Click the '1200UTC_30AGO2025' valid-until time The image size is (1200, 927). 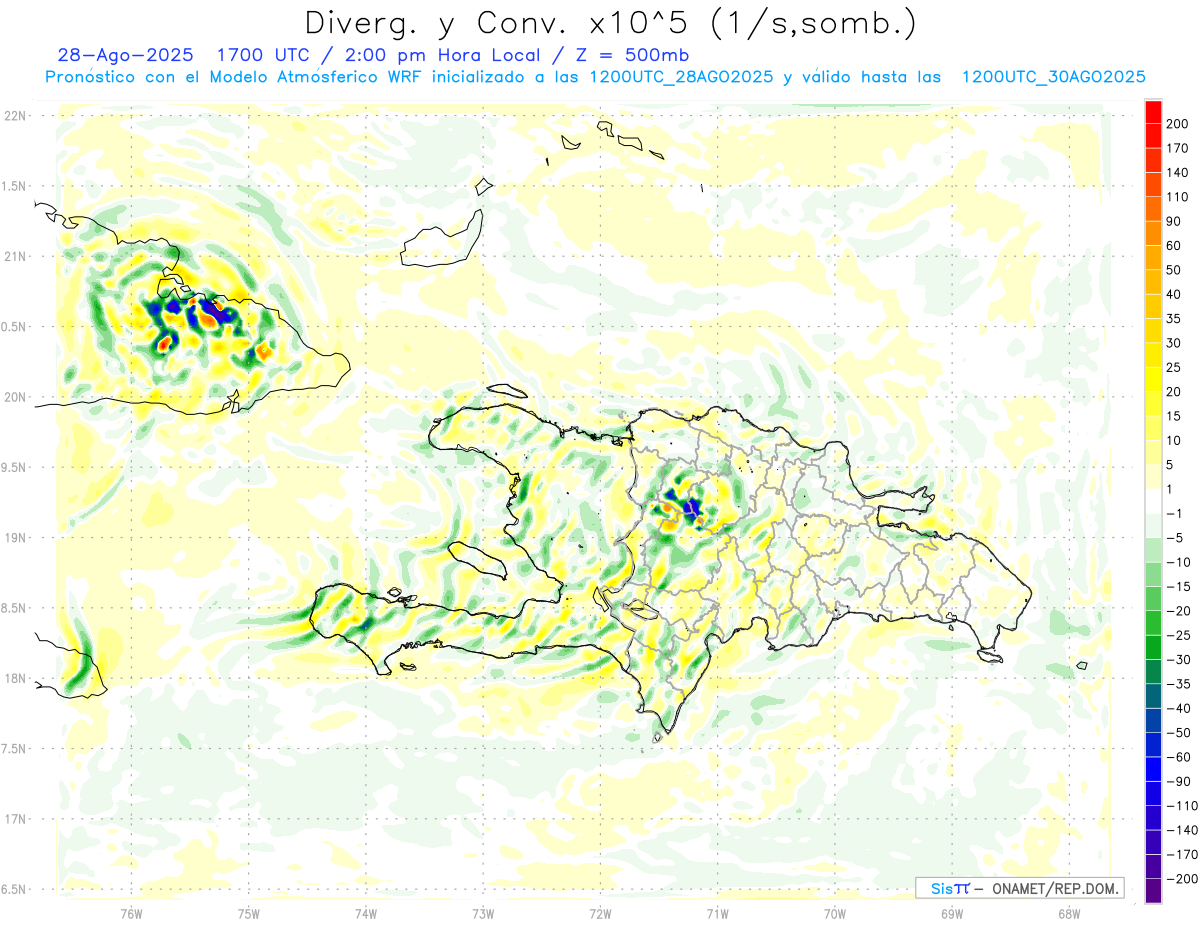point(1053,77)
